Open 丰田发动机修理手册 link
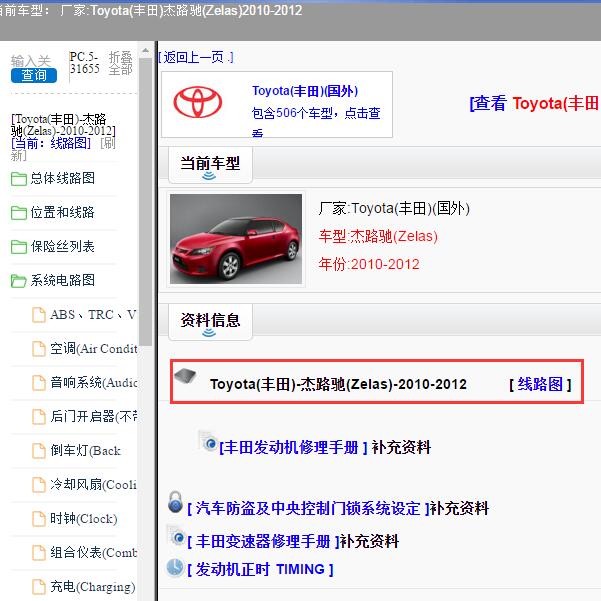Image resolution: width=601 pixels, height=601 pixels. point(294,447)
